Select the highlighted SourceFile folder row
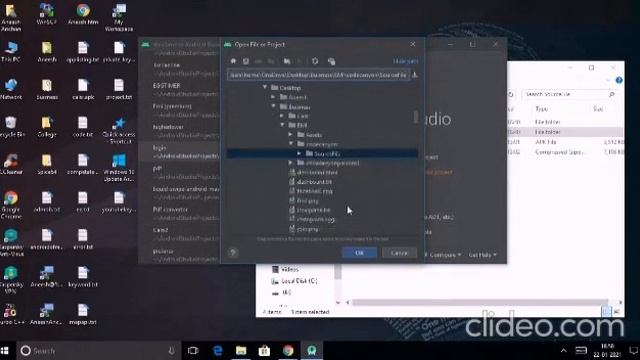This screenshot has height=360, width=640. pyautogui.click(x=322, y=153)
